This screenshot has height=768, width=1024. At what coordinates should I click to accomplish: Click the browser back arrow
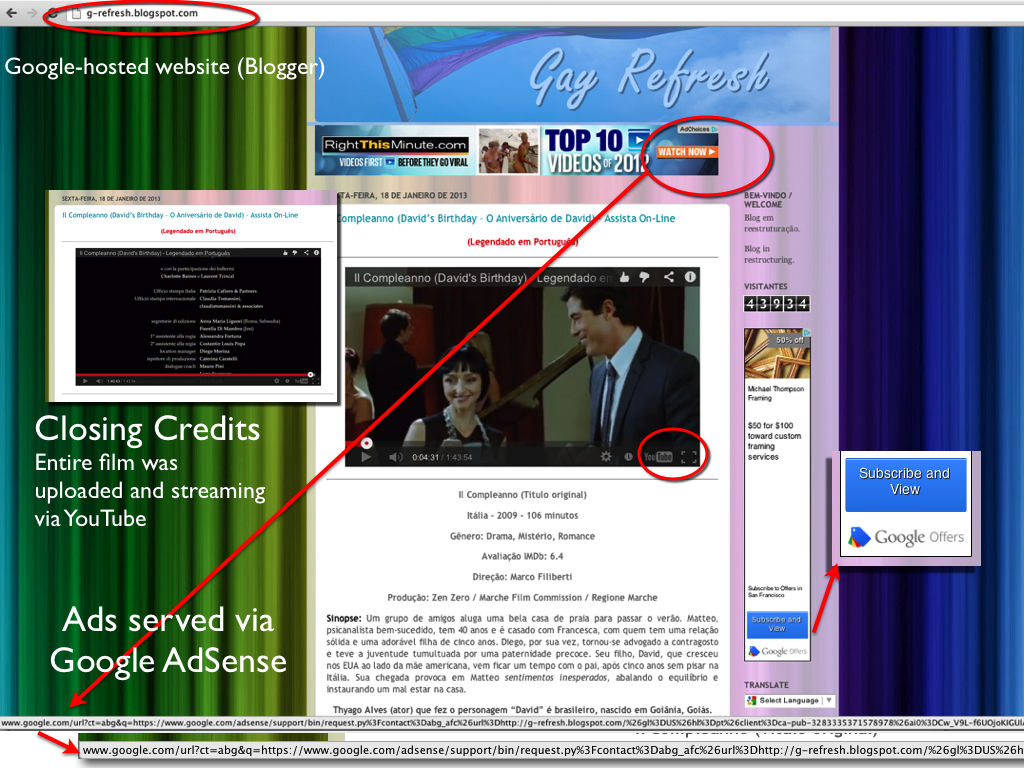(11, 13)
